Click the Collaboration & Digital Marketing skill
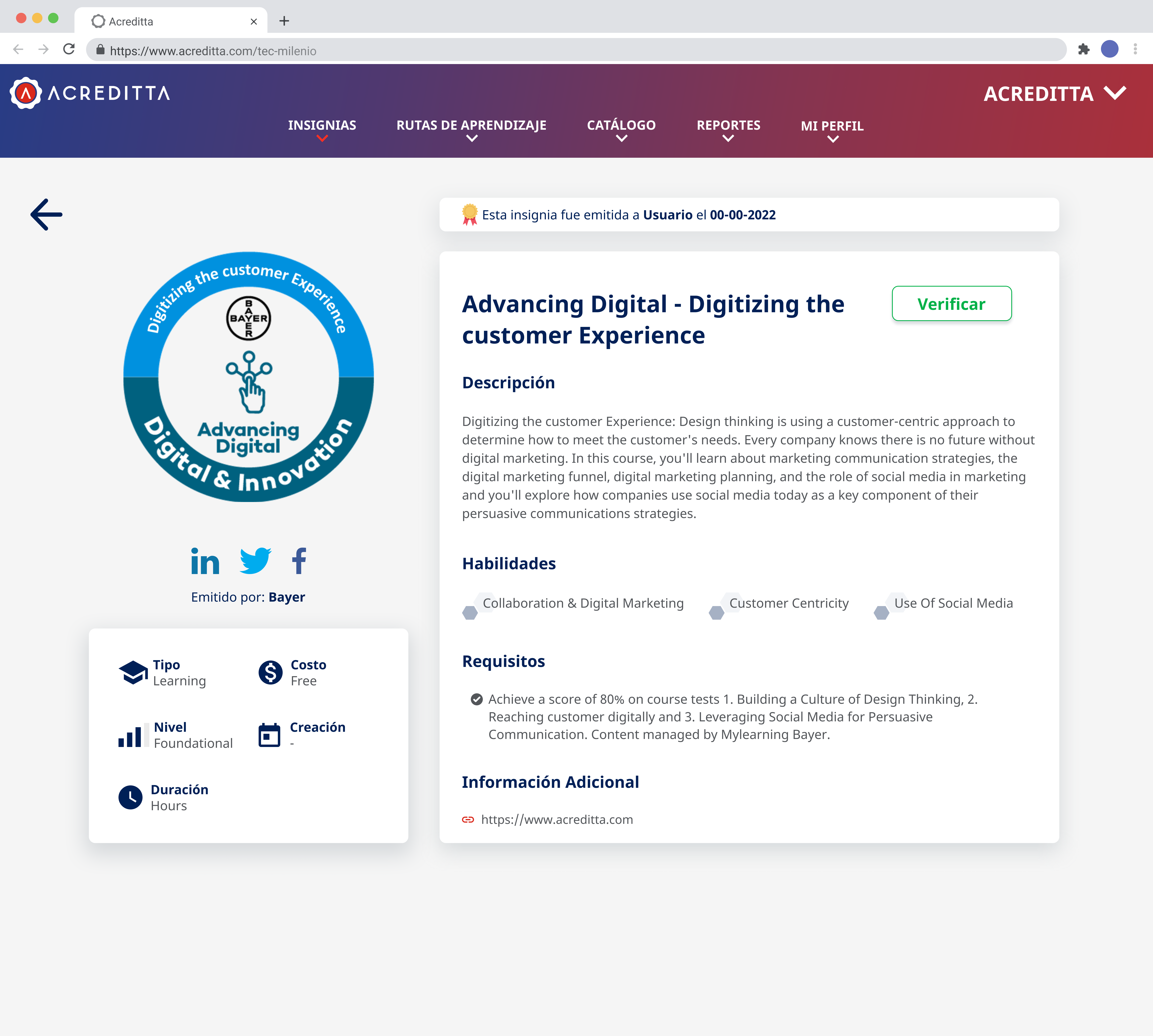This screenshot has width=1153, height=1036. coord(583,603)
